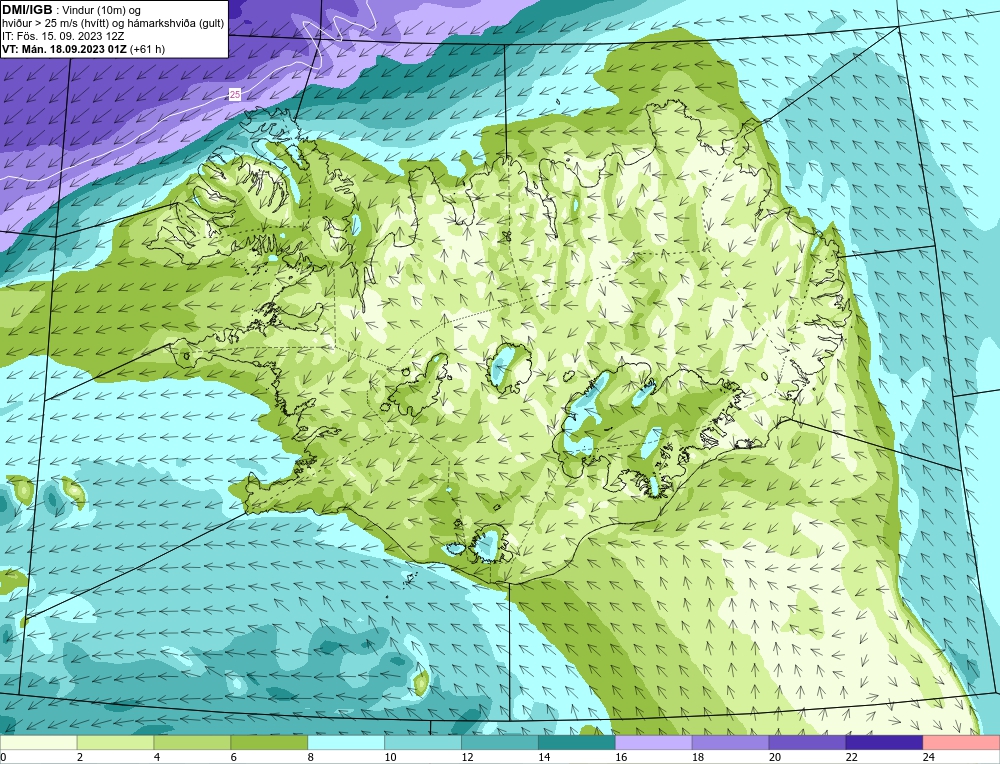1000x764 pixels.
Task: Click the dark teal 14-16 m/s legend swatch
Action: click(577, 743)
